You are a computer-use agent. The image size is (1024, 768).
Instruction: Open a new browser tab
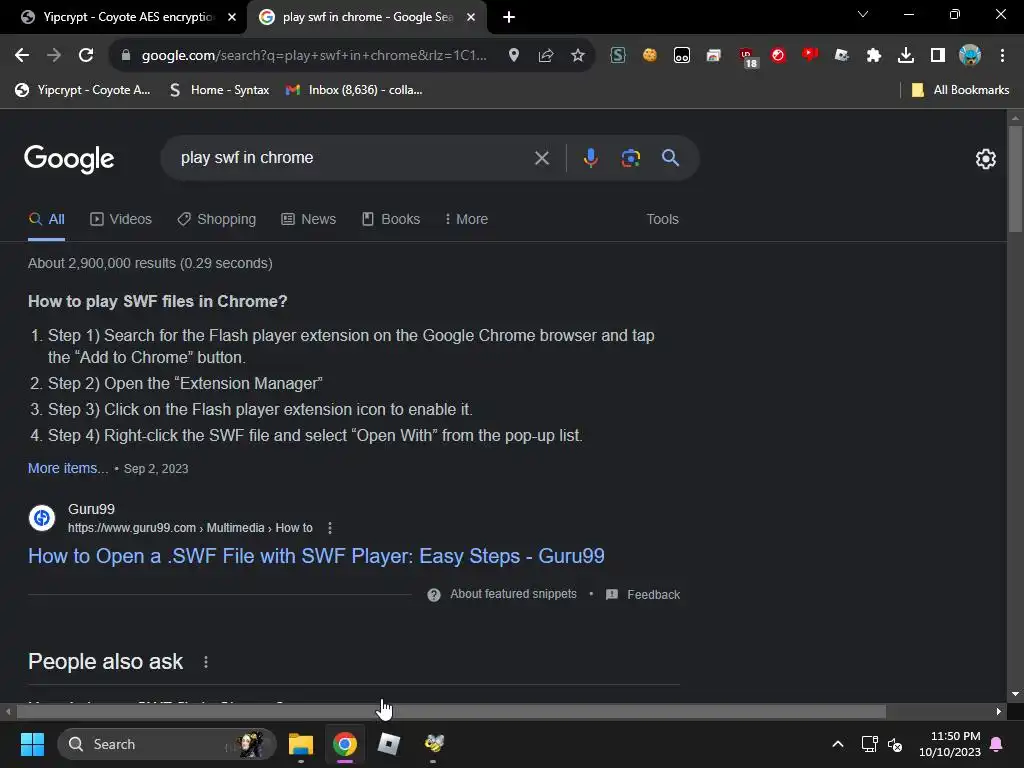(x=509, y=17)
